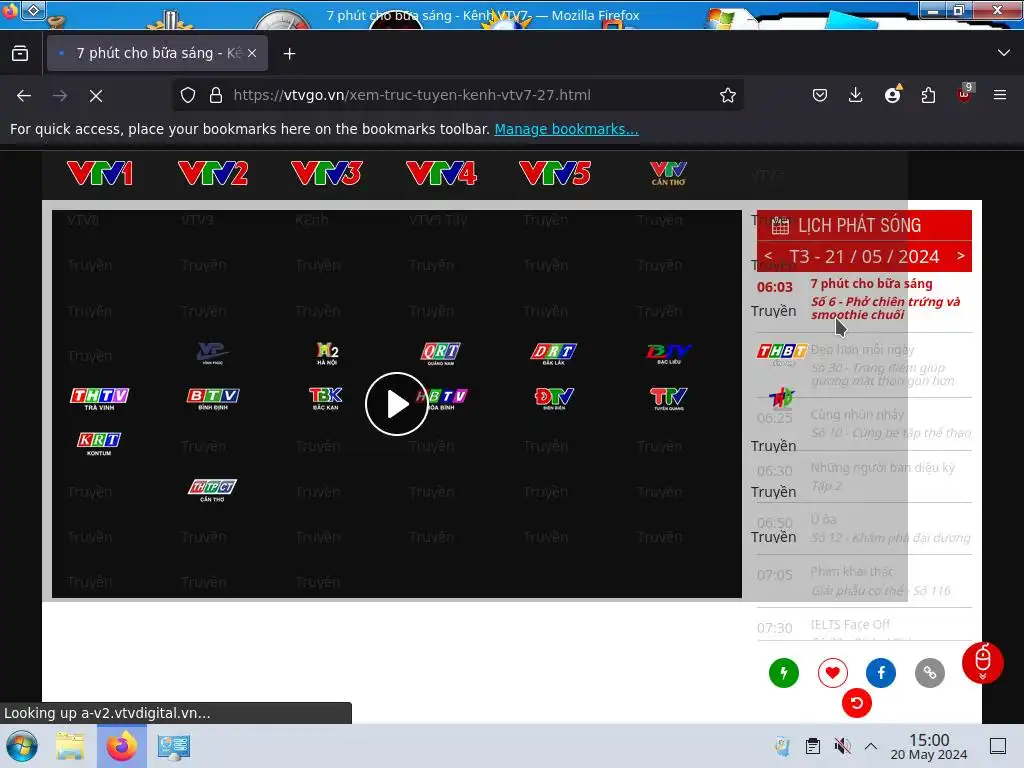The image size is (1024, 768).
Task: Share on Facebook
Action: click(881, 673)
